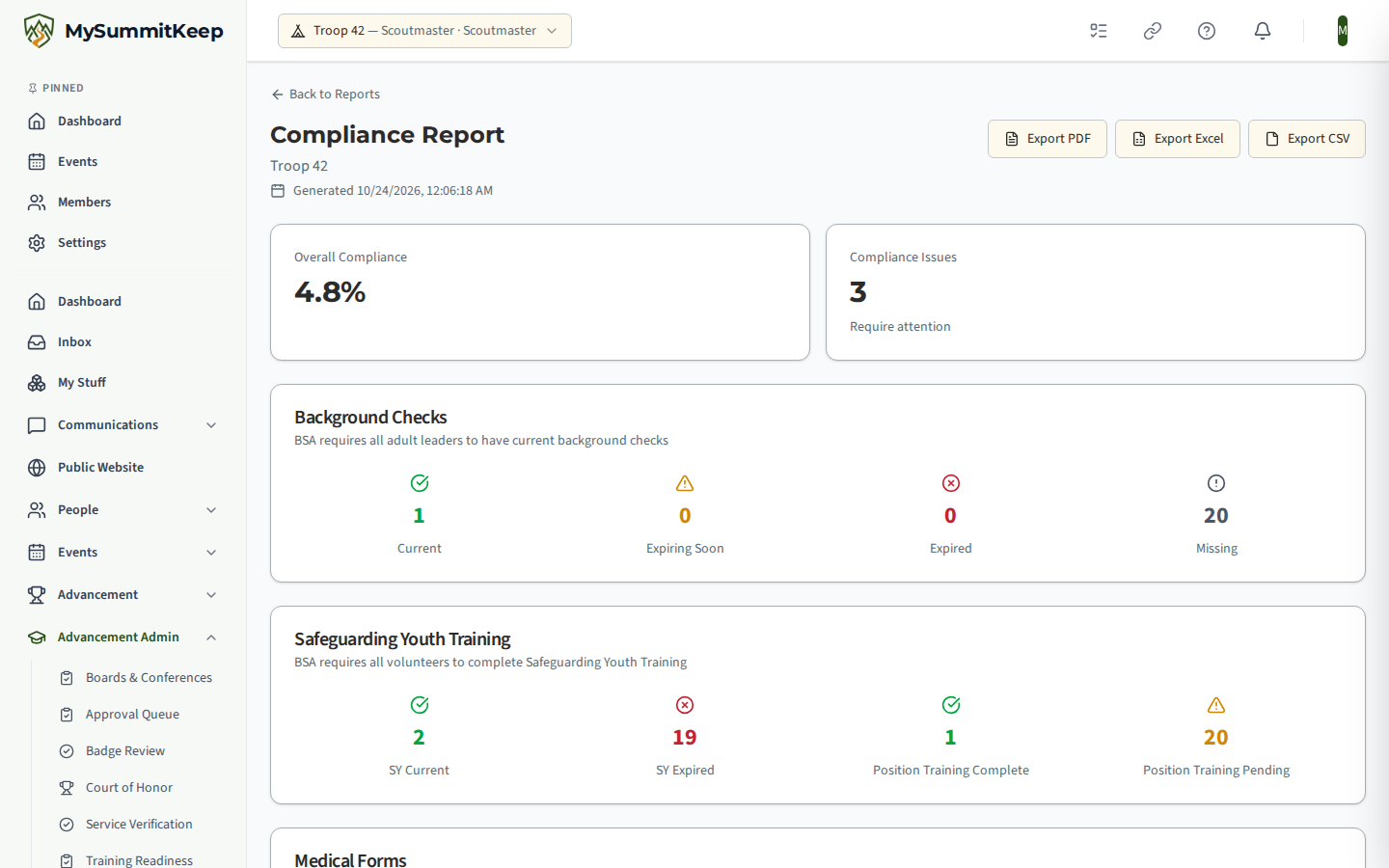Screen dimensions: 1389x868
Task: Click the Current background checks check icon
Action: tap(420, 483)
